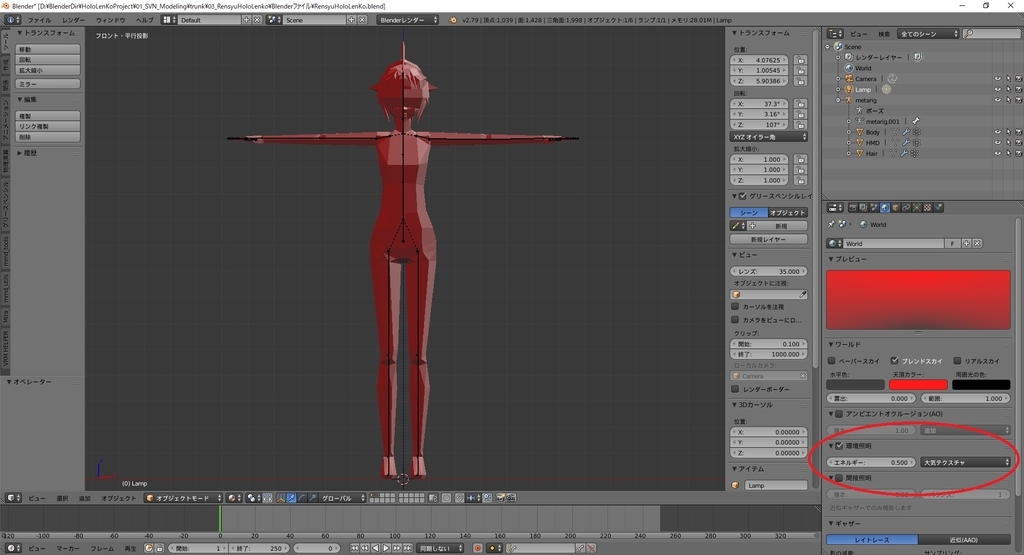Click the Lamp object icon in outliner

(x=848, y=89)
